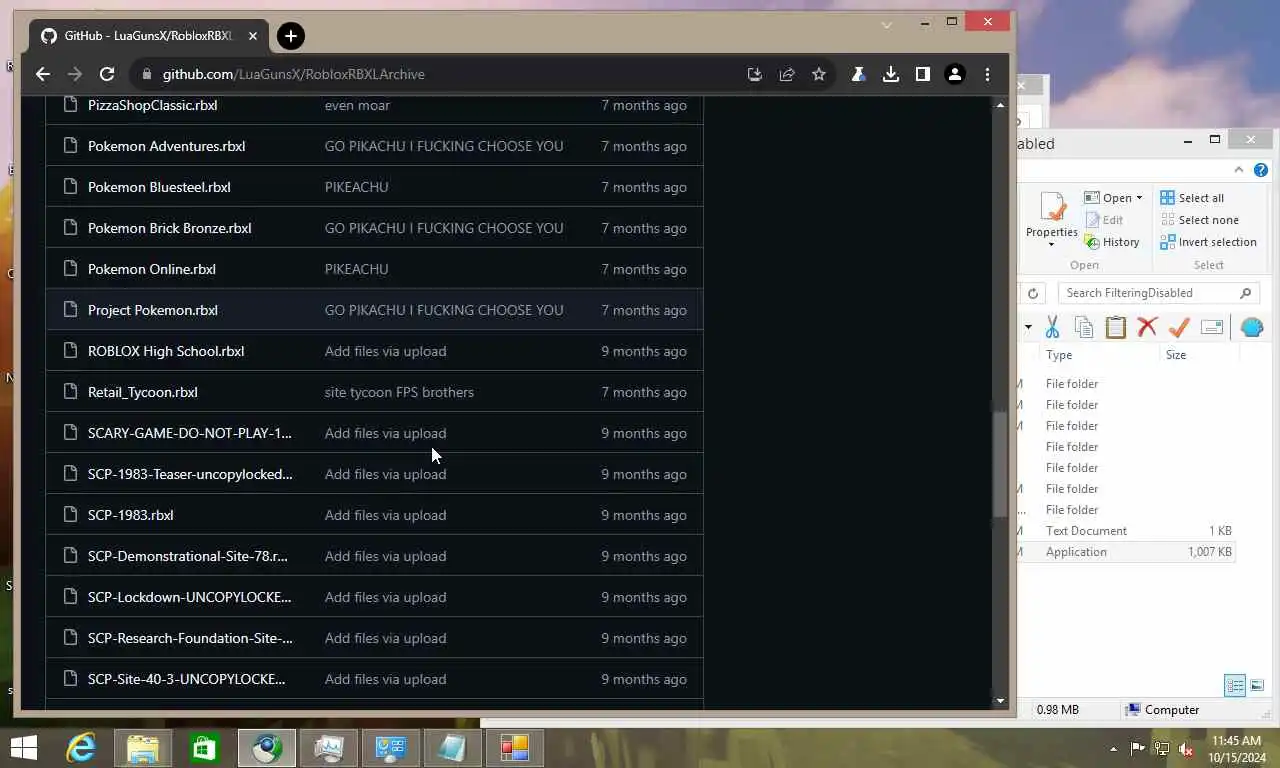Open File Explorer from the taskbar
The width and height of the screenshot is (1280, 768).
pyautogui.click(x=143, y=748)
